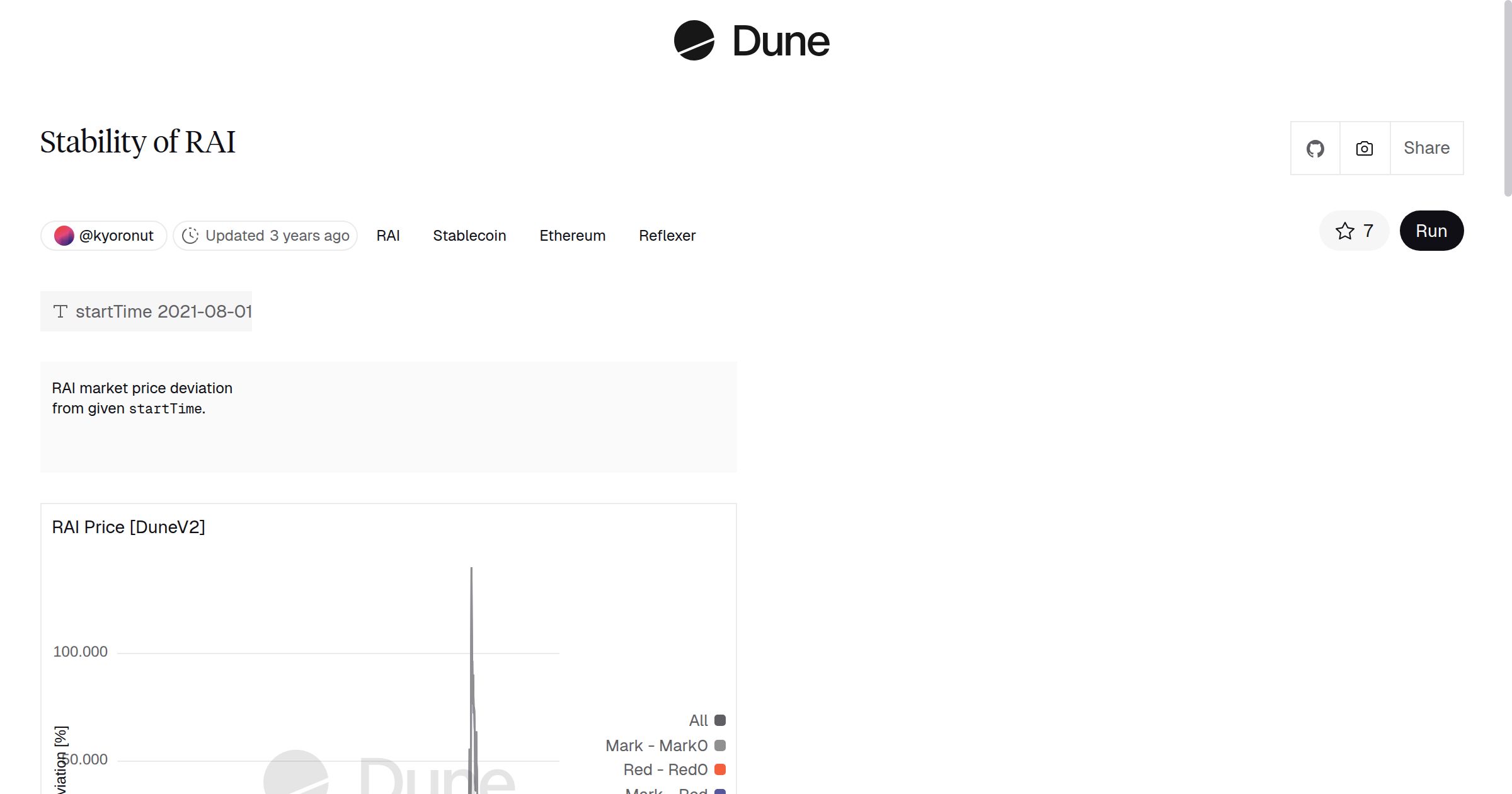The image size is (1512, 794).
Task: Open the GitHub icon button
Action: 1315,149
